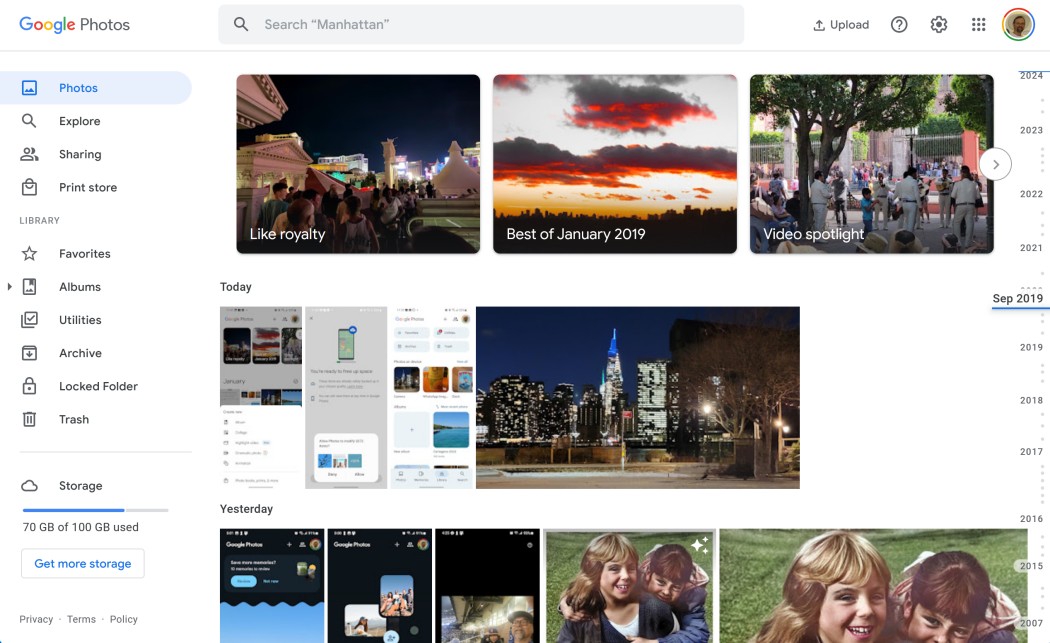Image resolution: width=1050 pixels, height=643 pixels.
Task: Open the gray free-up-space screenshot thumbnail
Action: [346, 398]
